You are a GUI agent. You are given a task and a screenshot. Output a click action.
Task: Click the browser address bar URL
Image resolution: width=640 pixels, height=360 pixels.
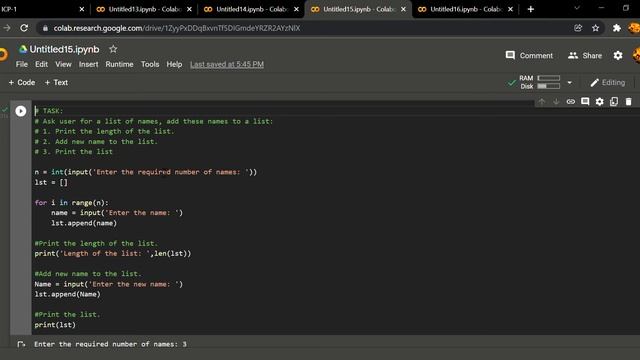177,28
